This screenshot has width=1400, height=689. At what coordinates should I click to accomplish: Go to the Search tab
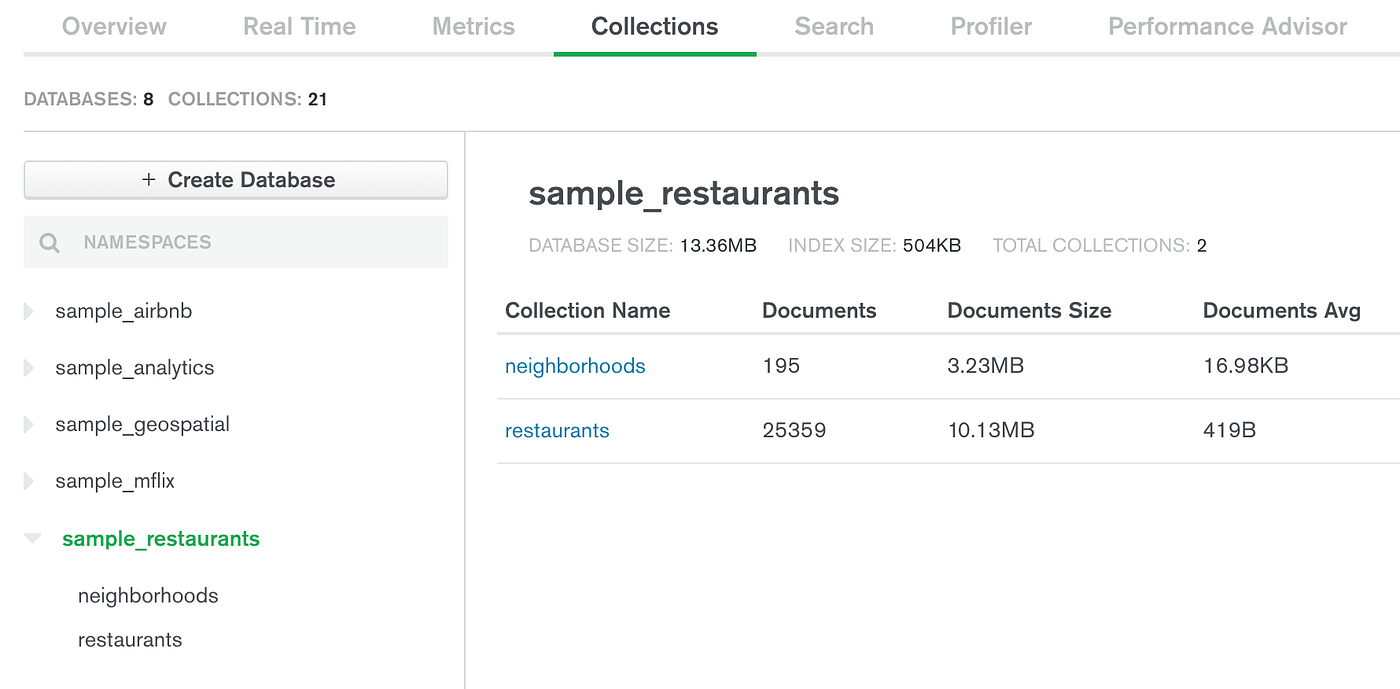click(834, 26)
